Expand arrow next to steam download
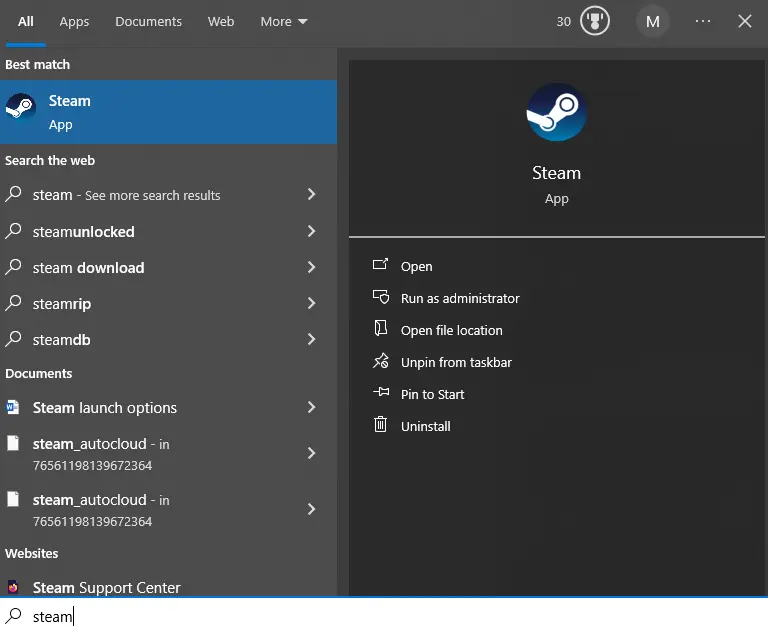The height and width of the screenshot is (633, 768). (x=311, y=267)
